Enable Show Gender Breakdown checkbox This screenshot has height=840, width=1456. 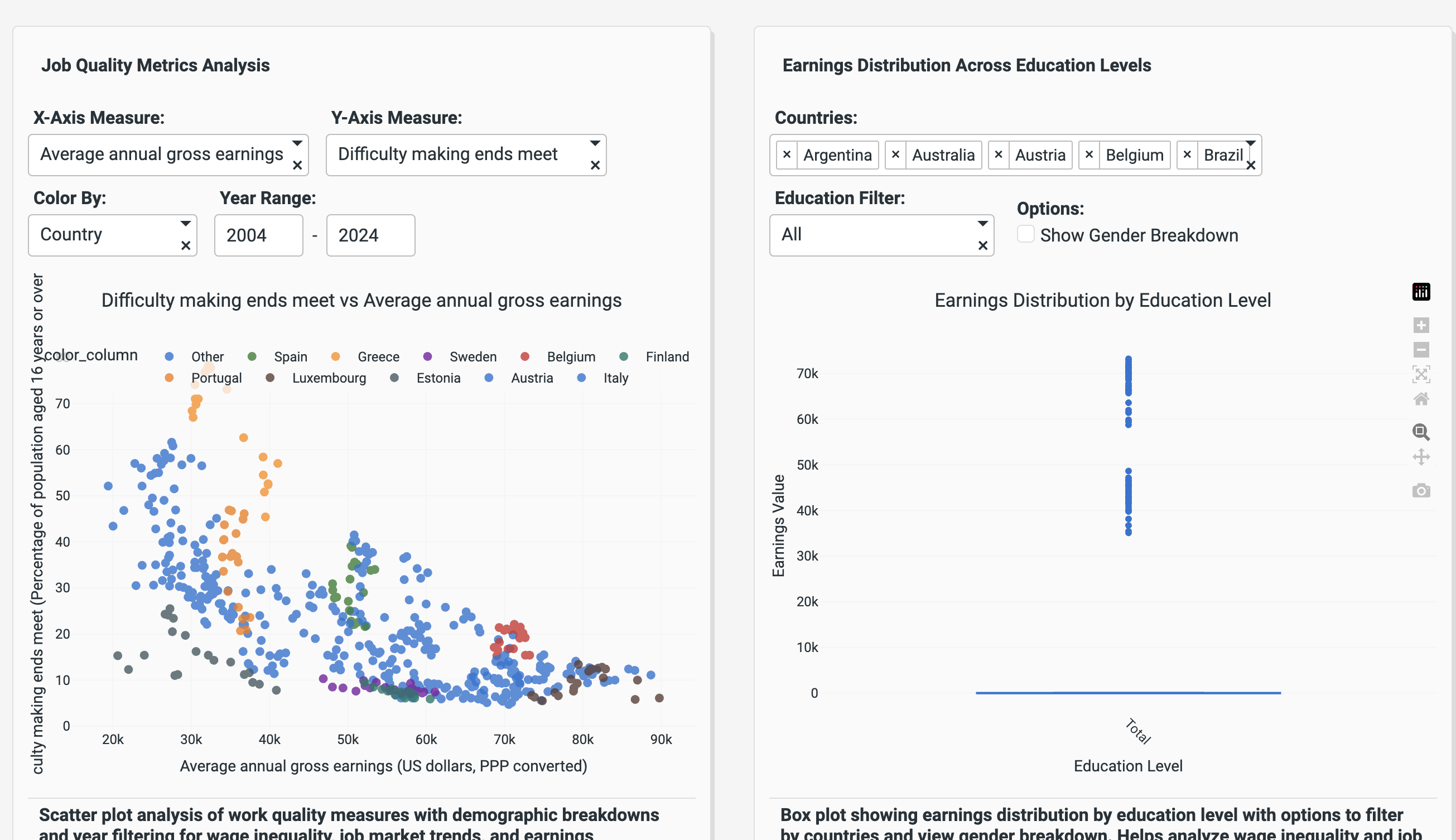point(1025,234)
